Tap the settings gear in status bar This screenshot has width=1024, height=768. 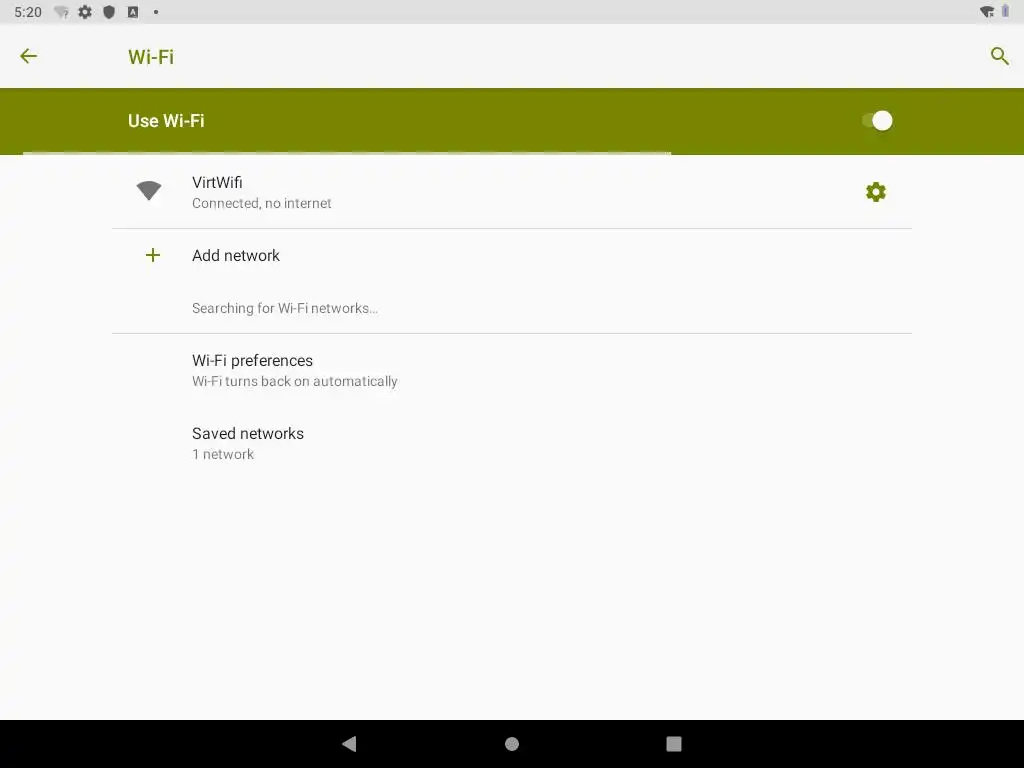coord(85,12)
